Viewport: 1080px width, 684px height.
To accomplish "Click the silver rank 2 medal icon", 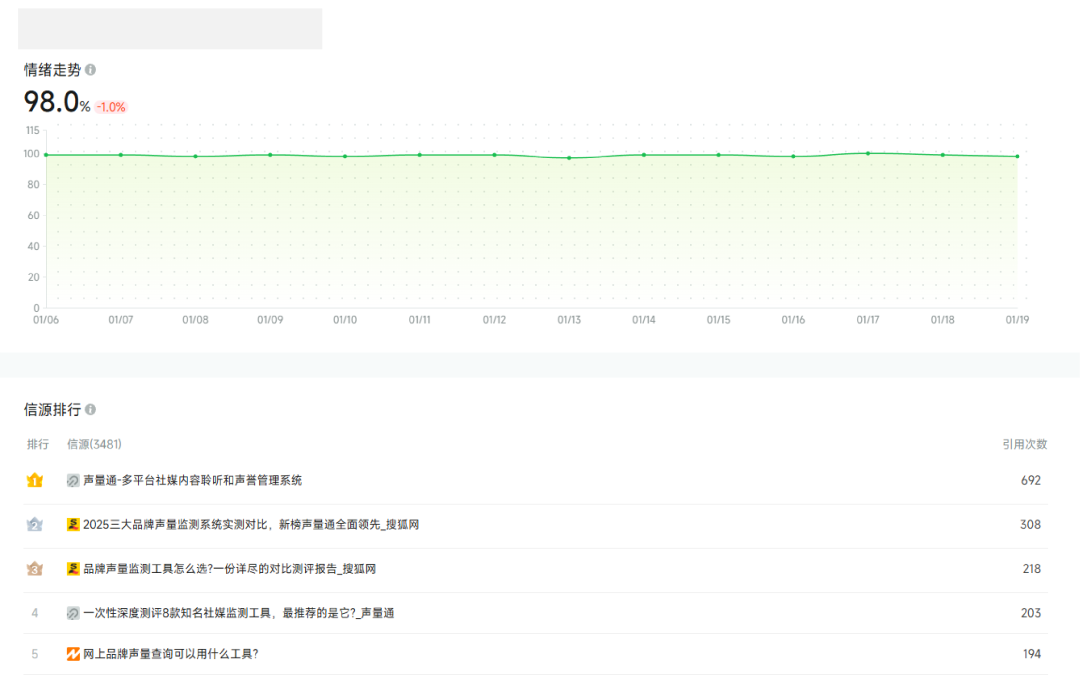I will [35, 524].
